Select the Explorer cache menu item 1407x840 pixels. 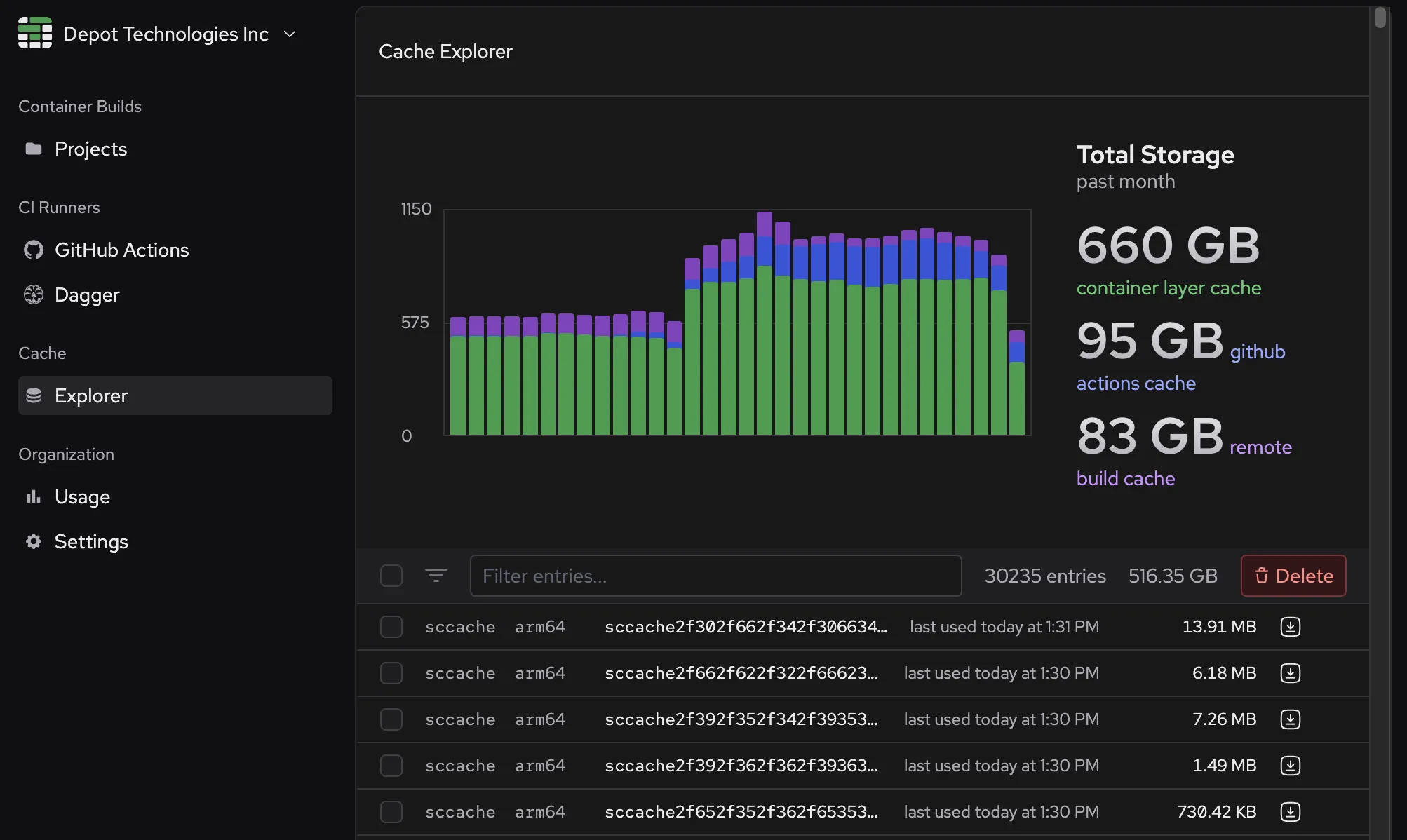[x=91, y=395]
